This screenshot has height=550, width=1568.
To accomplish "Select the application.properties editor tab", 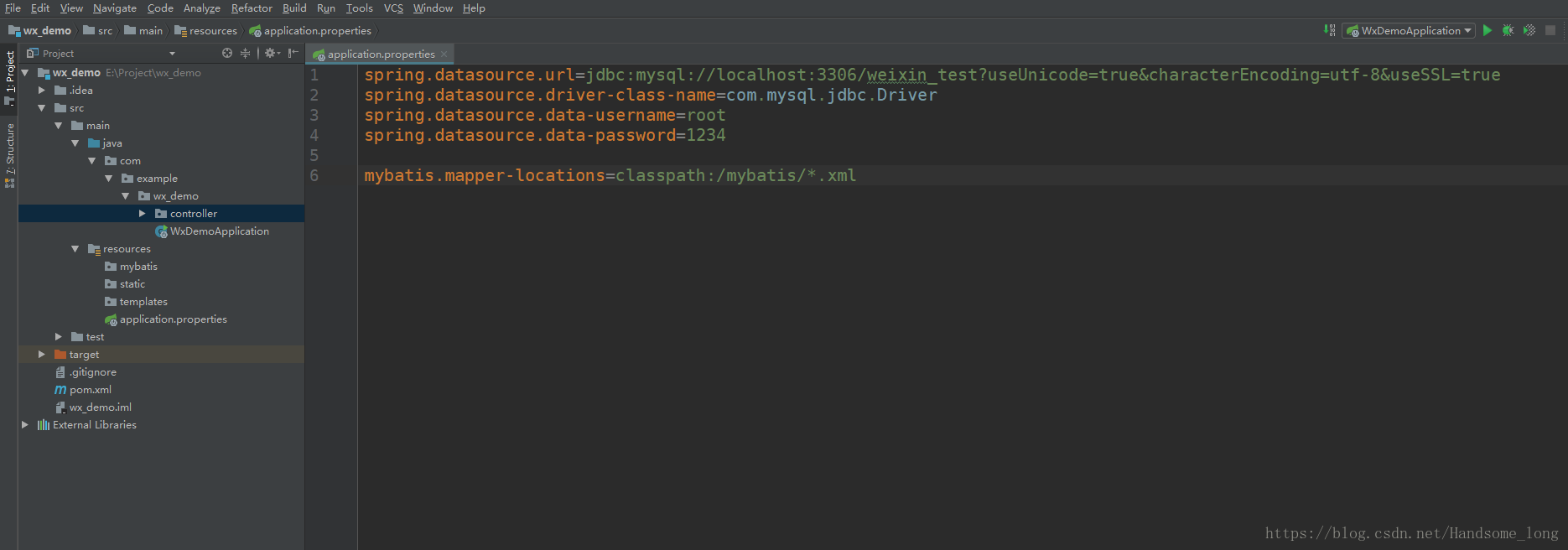I will point(381,54).
